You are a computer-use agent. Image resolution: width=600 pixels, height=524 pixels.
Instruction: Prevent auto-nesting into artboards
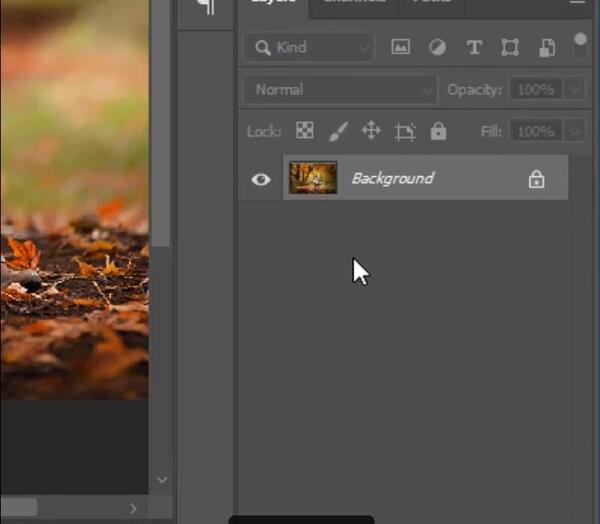[x=405, y=132]
